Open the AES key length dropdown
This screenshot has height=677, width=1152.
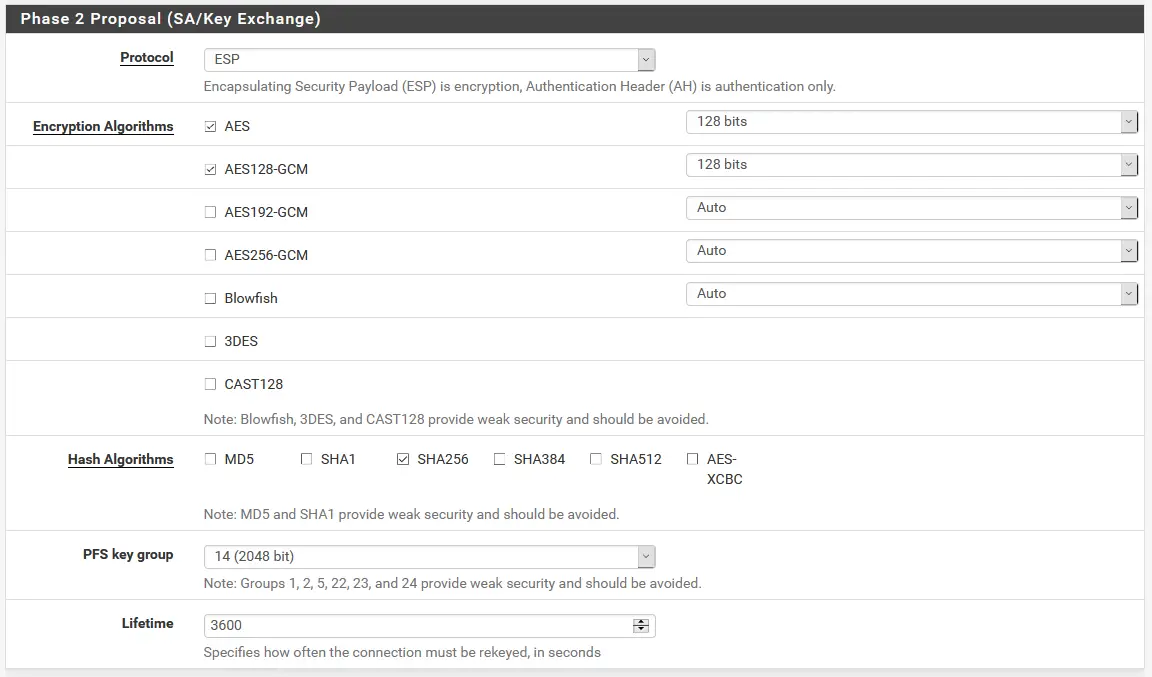pos(911,122)
